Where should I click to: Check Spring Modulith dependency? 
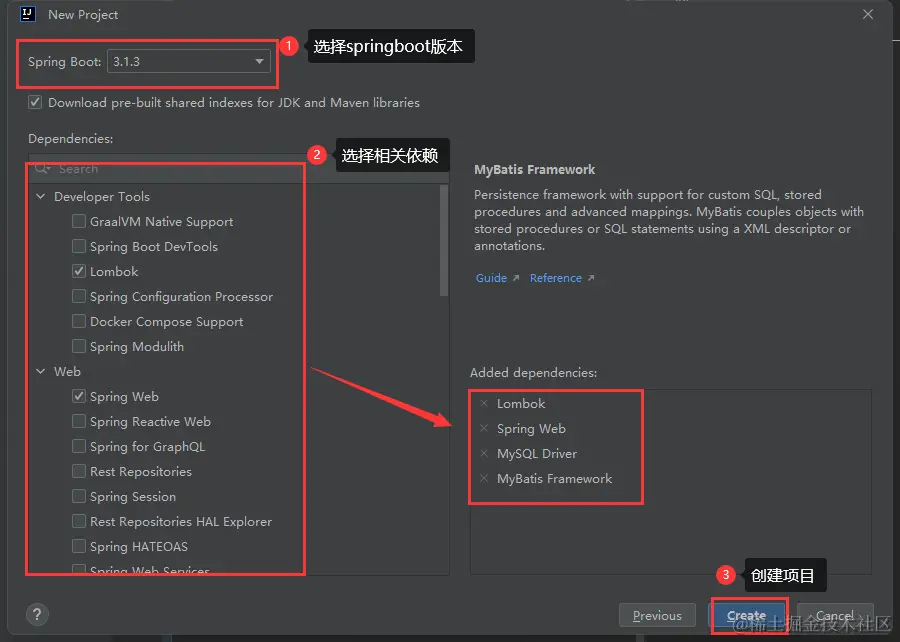click(79, 346)
